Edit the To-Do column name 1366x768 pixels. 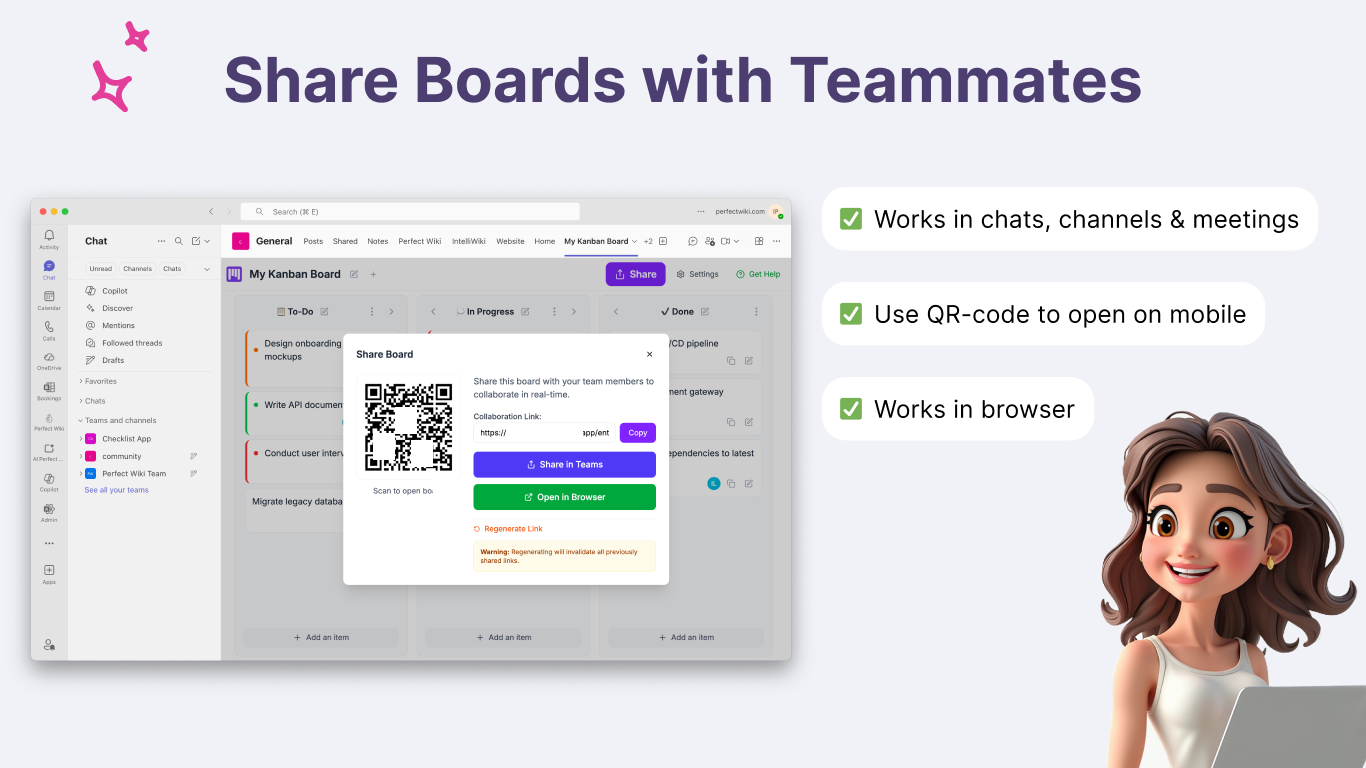[x=324, y=312]
